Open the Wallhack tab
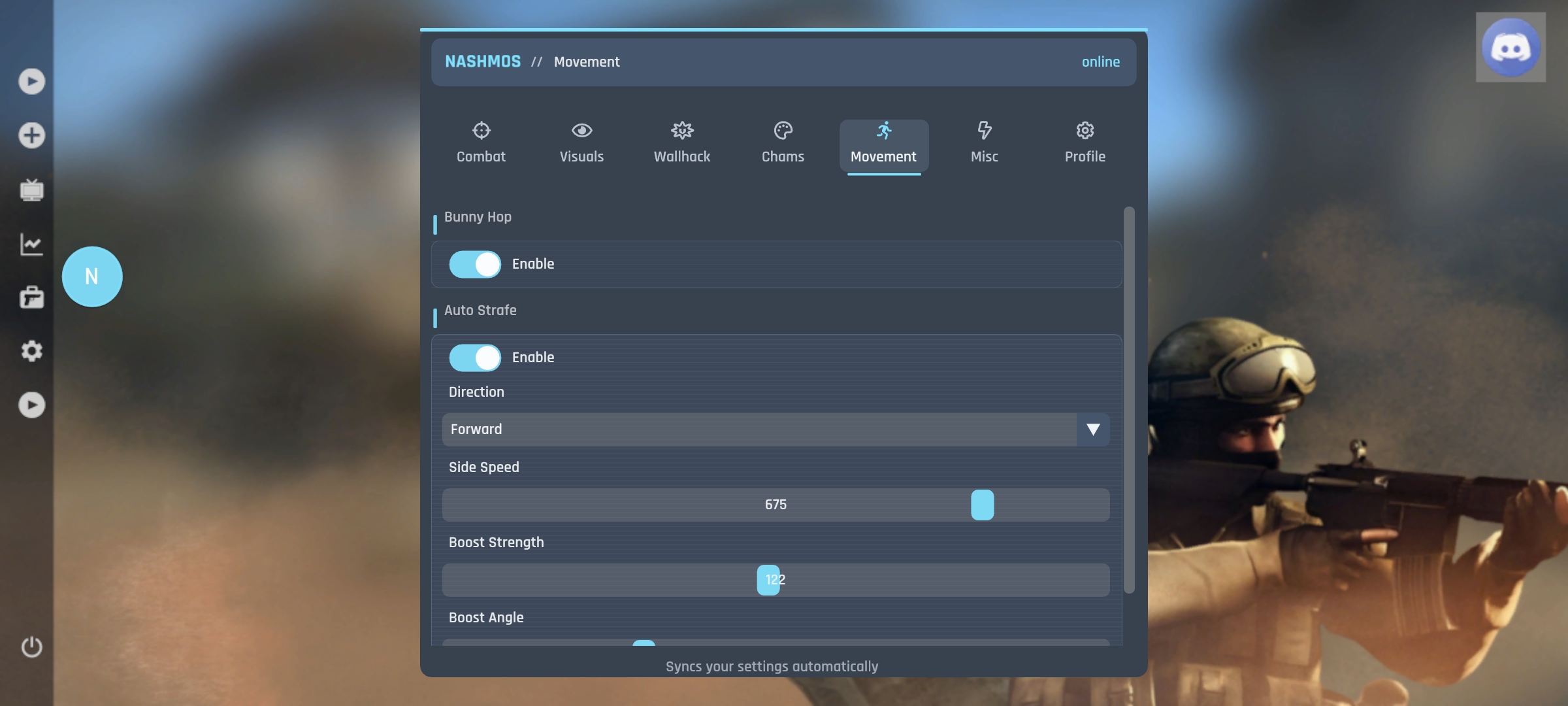This screenshot has height=706, width=1568. tap(682, 144)
